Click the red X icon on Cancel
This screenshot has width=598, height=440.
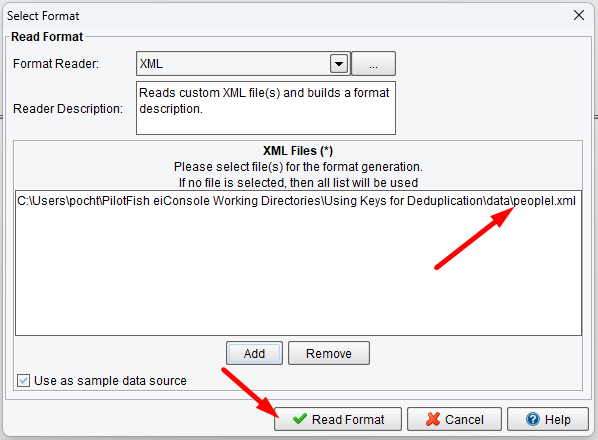click(x=433, y=419)
